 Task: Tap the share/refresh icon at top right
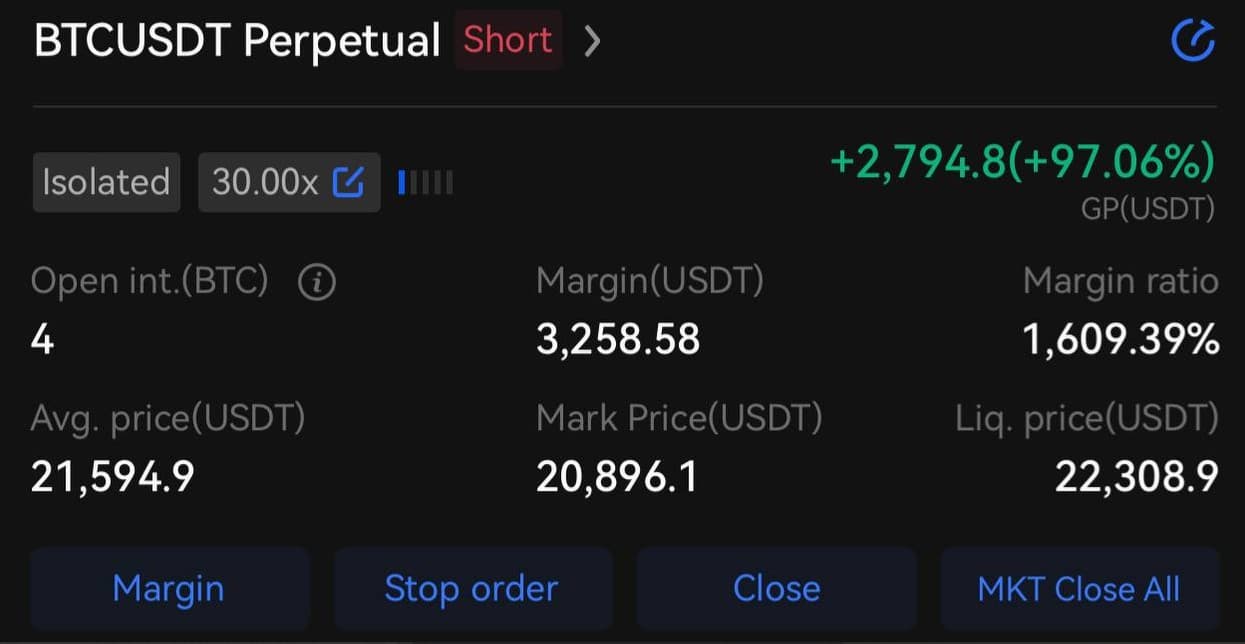pyautogui.click(x=1192, y=41)
